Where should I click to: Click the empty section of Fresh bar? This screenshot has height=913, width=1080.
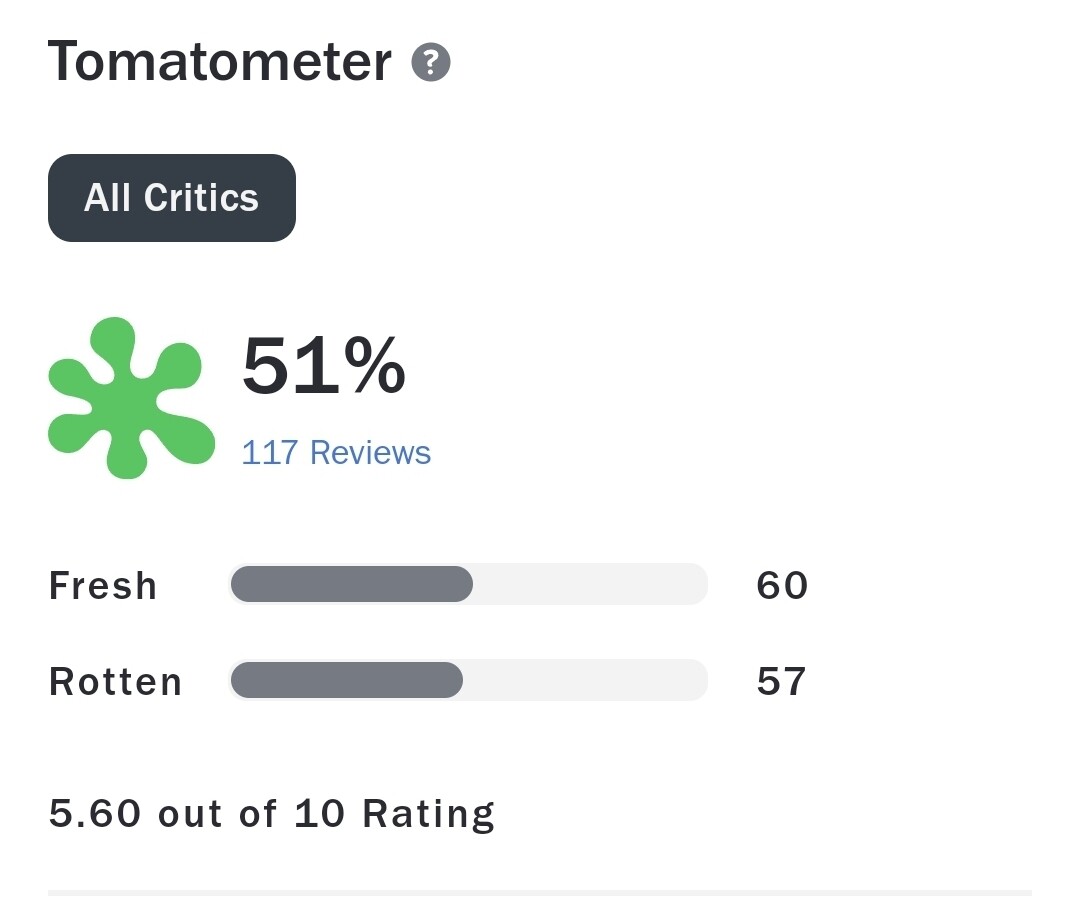(590, 584)
